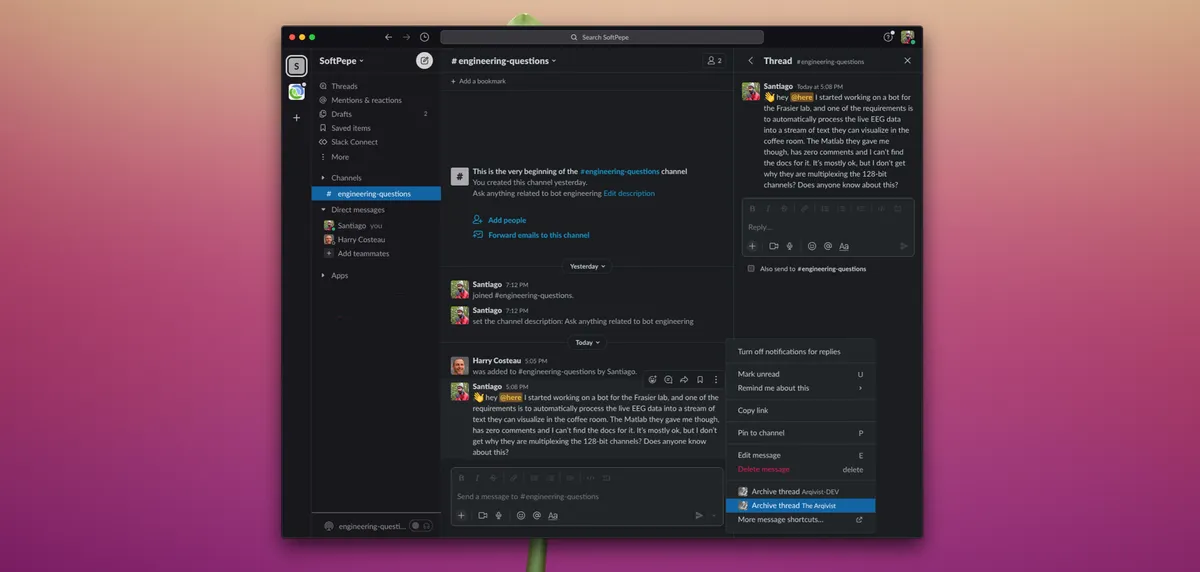Click the thread Reply text field

coord(828,227)
